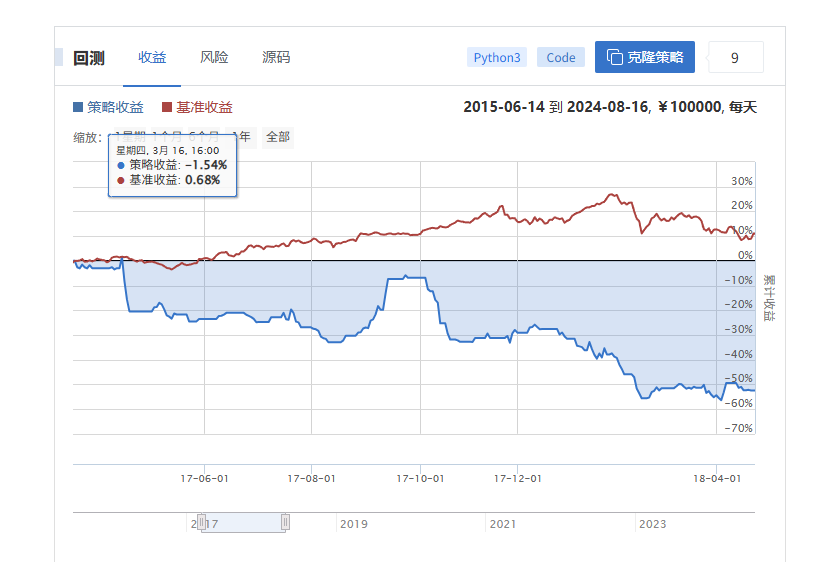The image size is (832, 562).
Task: Set zoom range to 1年
Action: (242, 137)
